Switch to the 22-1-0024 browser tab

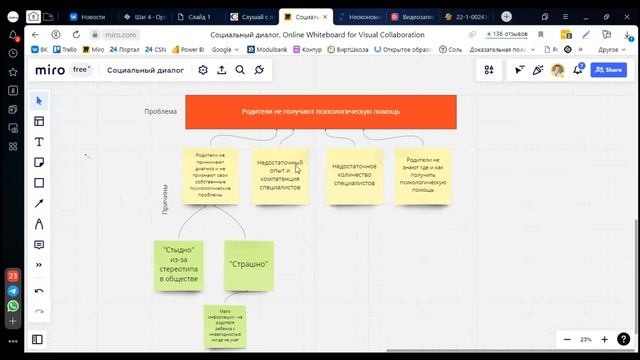466,17
